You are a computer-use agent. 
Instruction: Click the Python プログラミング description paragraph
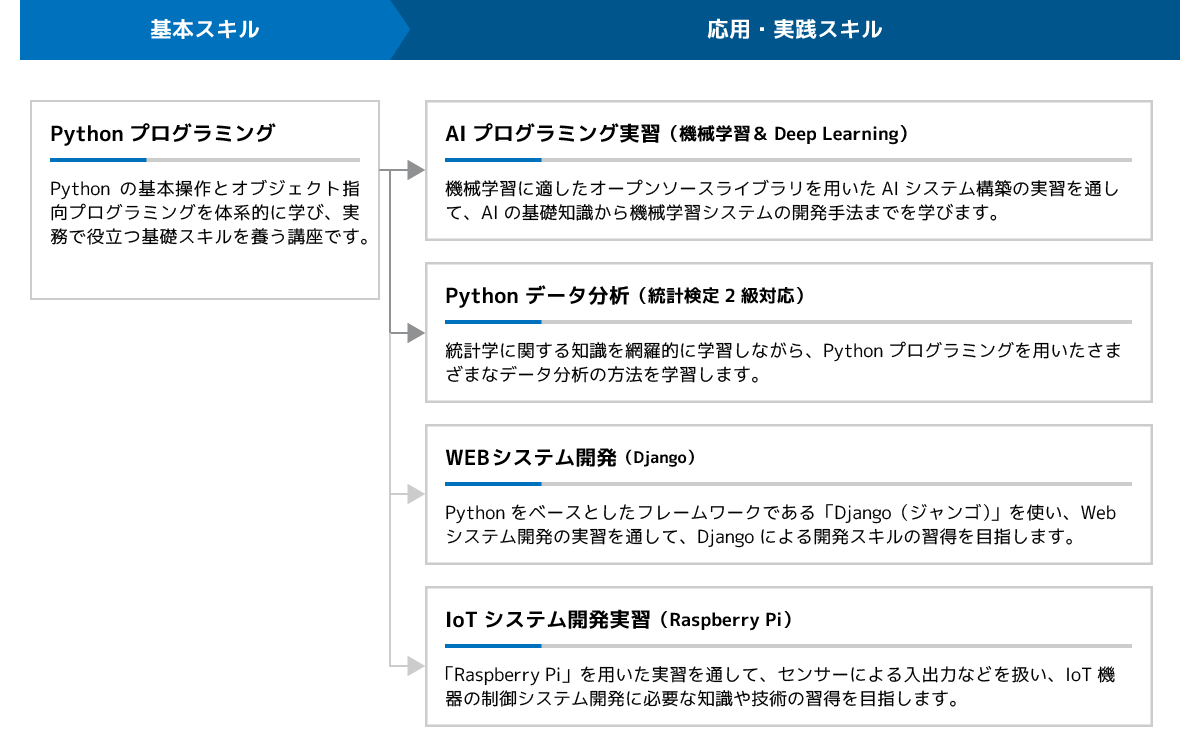pos(210,213)
